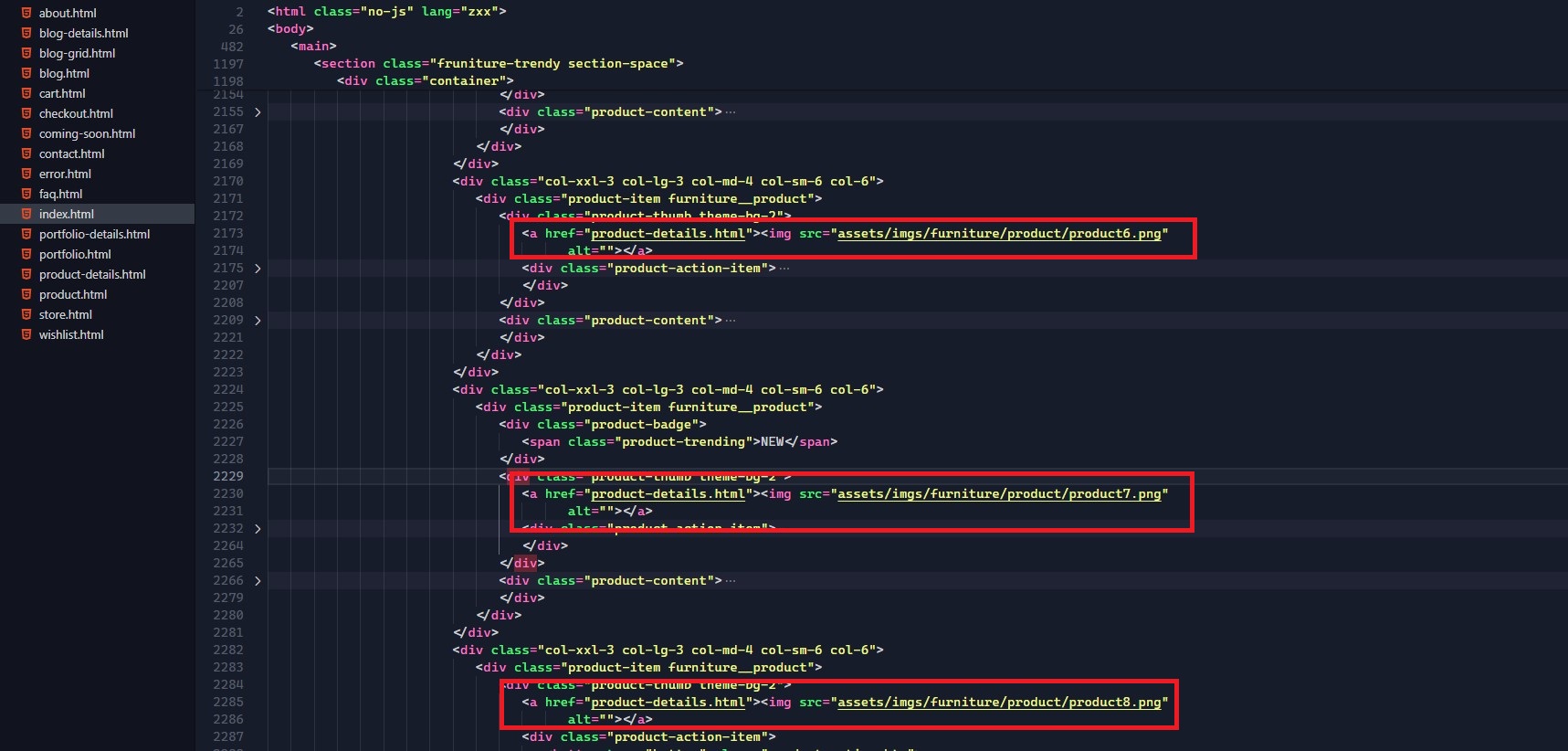Follow the product-details.html href on line 2230
The image size is (1568, 751).
[668, 494]
